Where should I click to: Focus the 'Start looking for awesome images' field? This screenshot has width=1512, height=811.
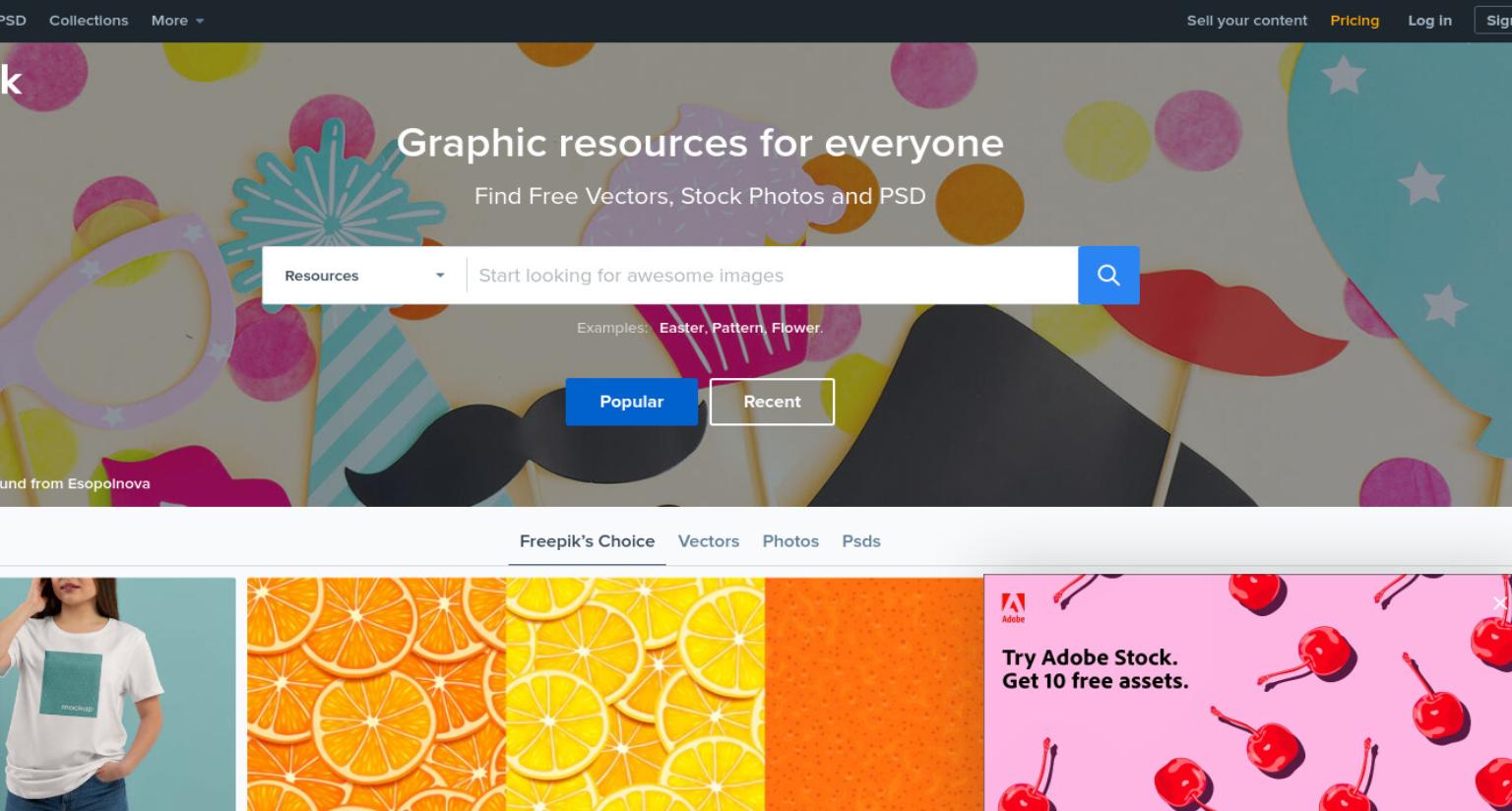[x=773, y=276]
